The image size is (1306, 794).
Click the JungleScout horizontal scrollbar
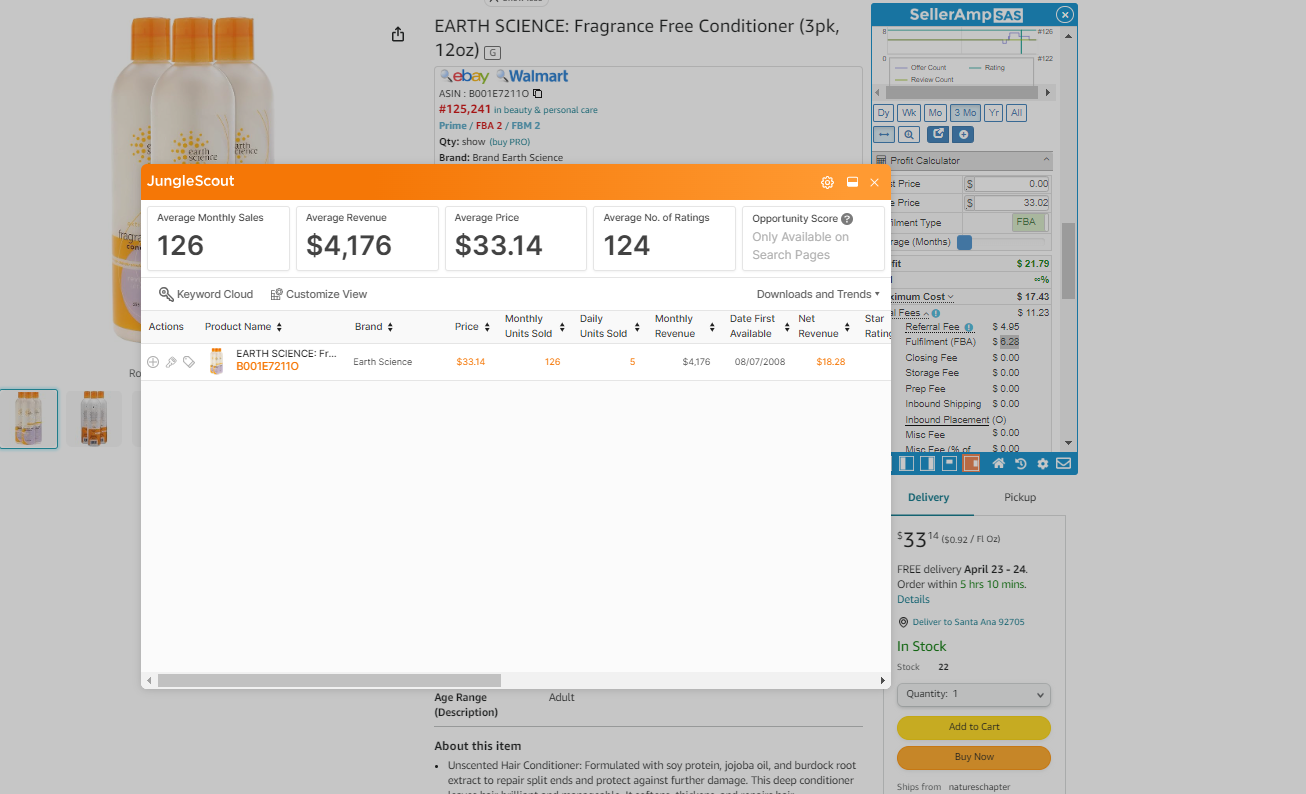(x=329, y=680)
